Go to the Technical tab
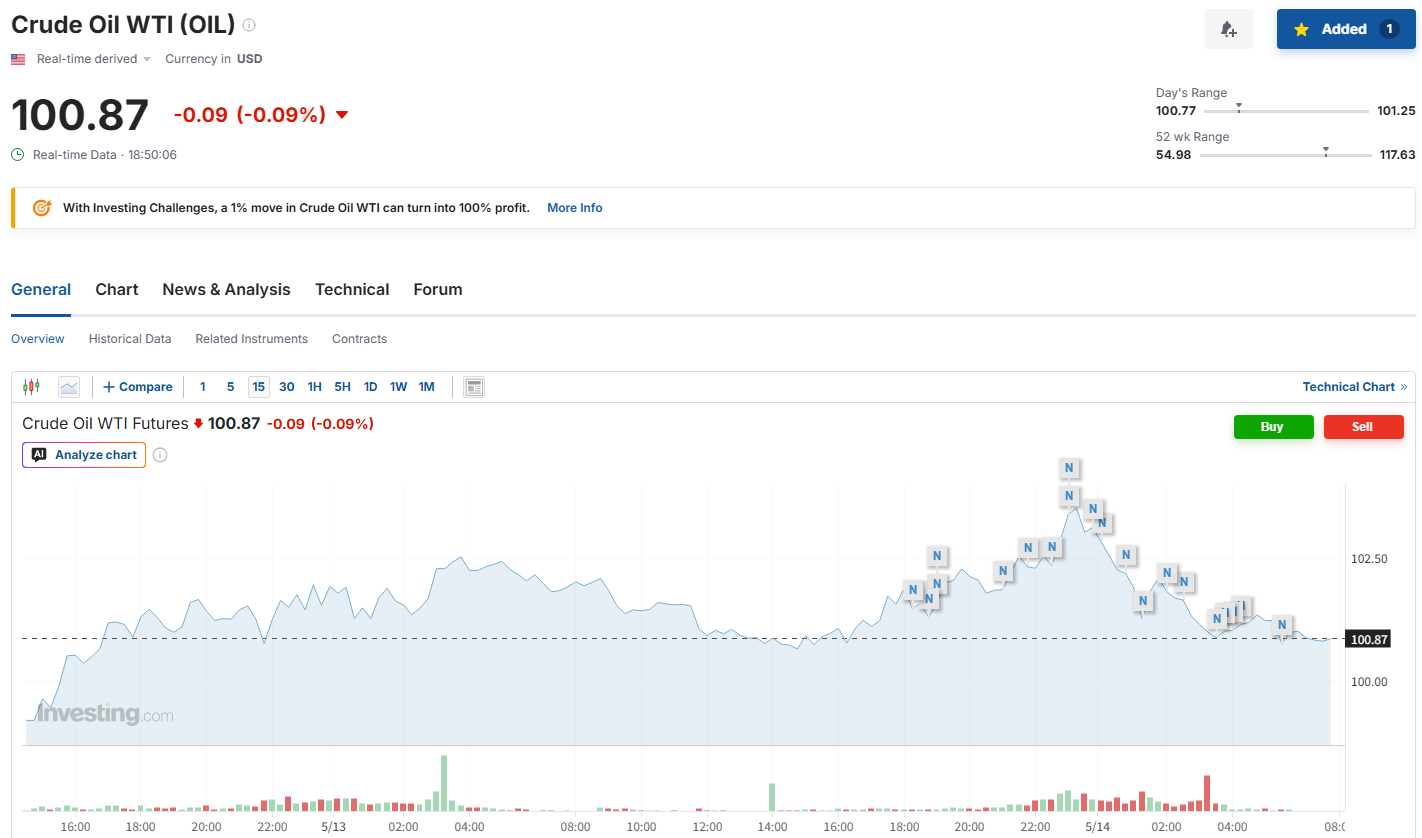 (352, 290)
